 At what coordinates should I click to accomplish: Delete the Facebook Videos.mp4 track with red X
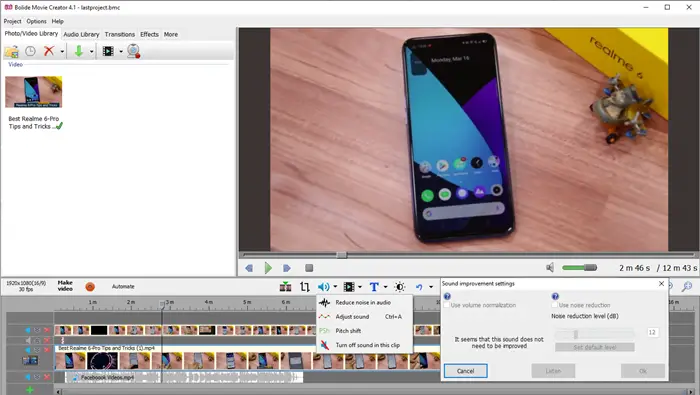tap(46, 377)
